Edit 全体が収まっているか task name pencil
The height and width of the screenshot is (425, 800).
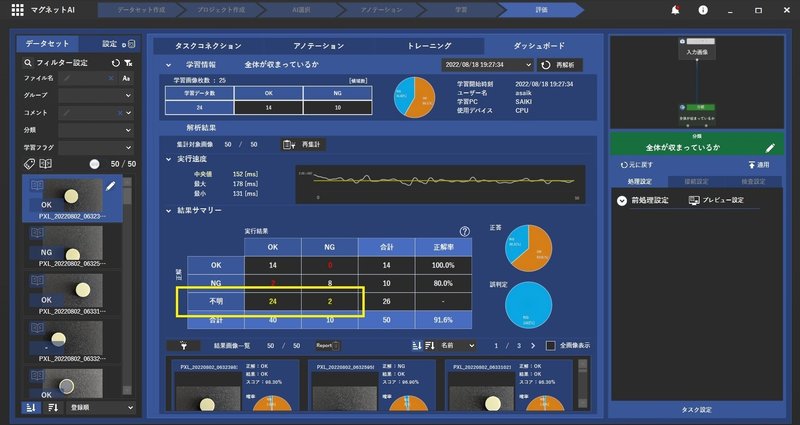pyautogui.click(x=770, y=148)
